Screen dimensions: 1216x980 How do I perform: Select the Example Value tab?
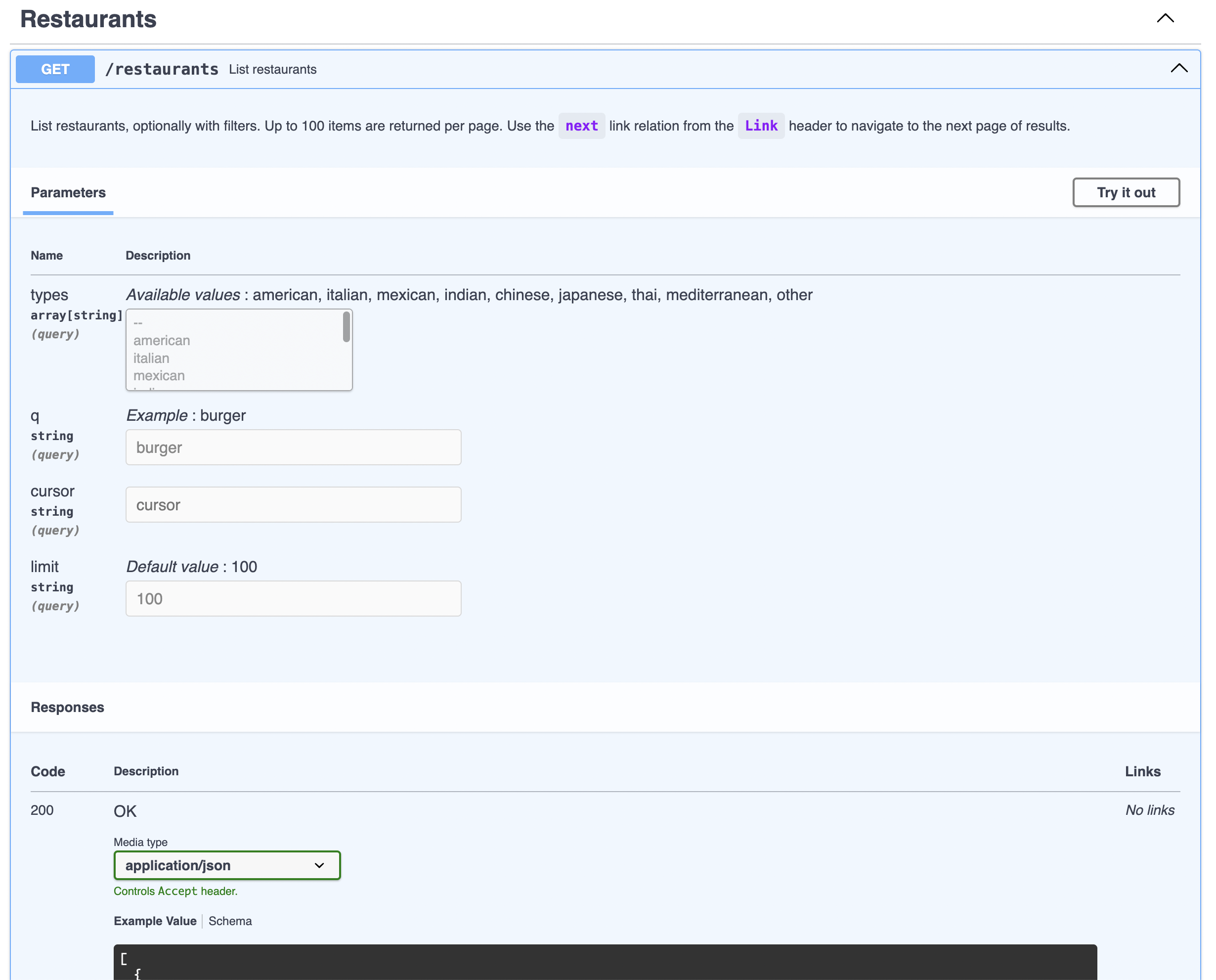click(x=155, y=921)
